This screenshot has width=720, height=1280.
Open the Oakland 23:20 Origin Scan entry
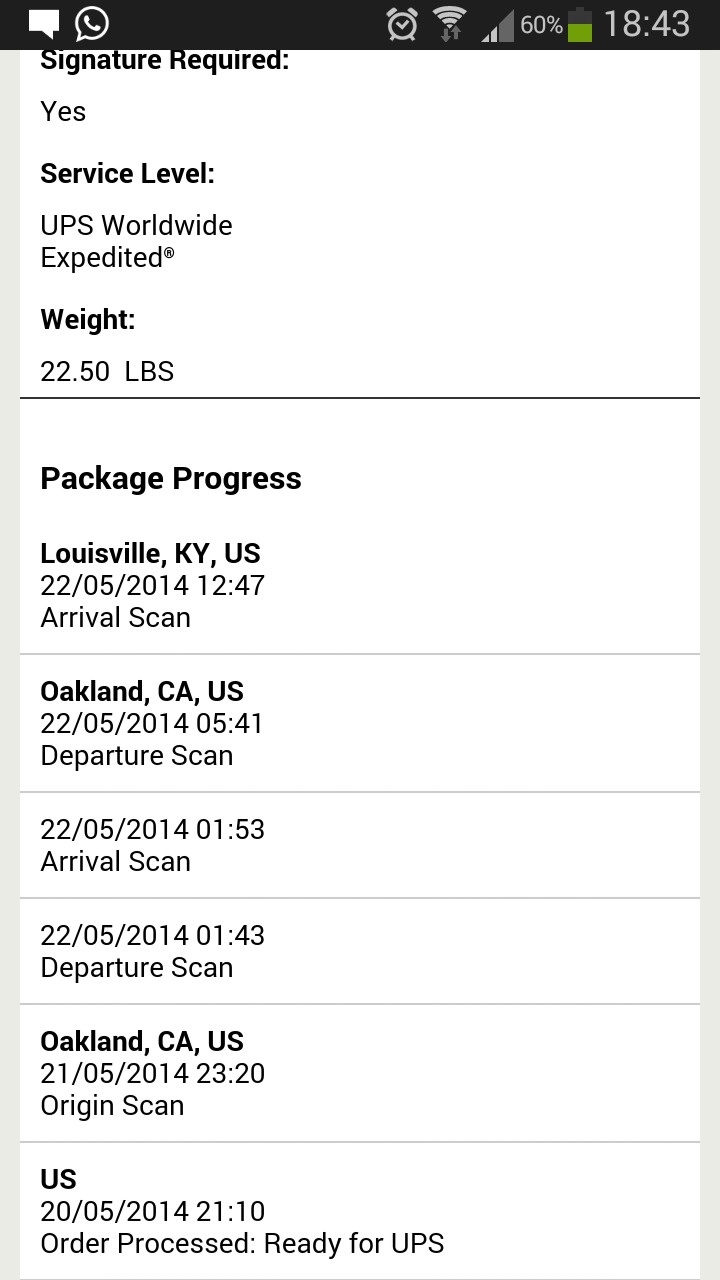tap(360, 1073)
